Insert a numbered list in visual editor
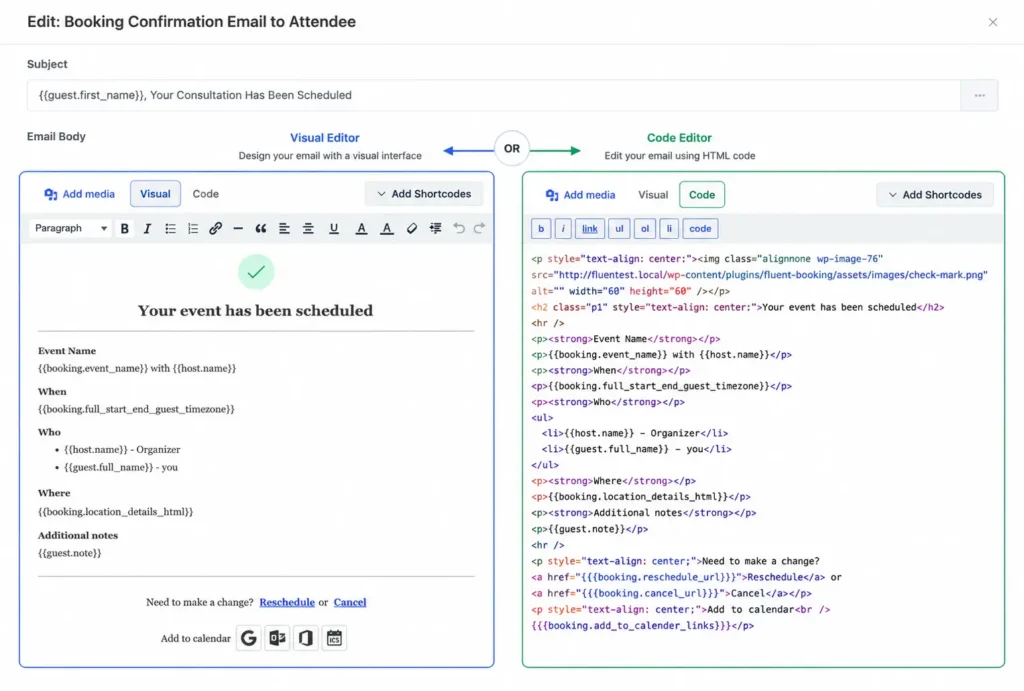The image size is (1024, 691). click(x=193, y=229)
